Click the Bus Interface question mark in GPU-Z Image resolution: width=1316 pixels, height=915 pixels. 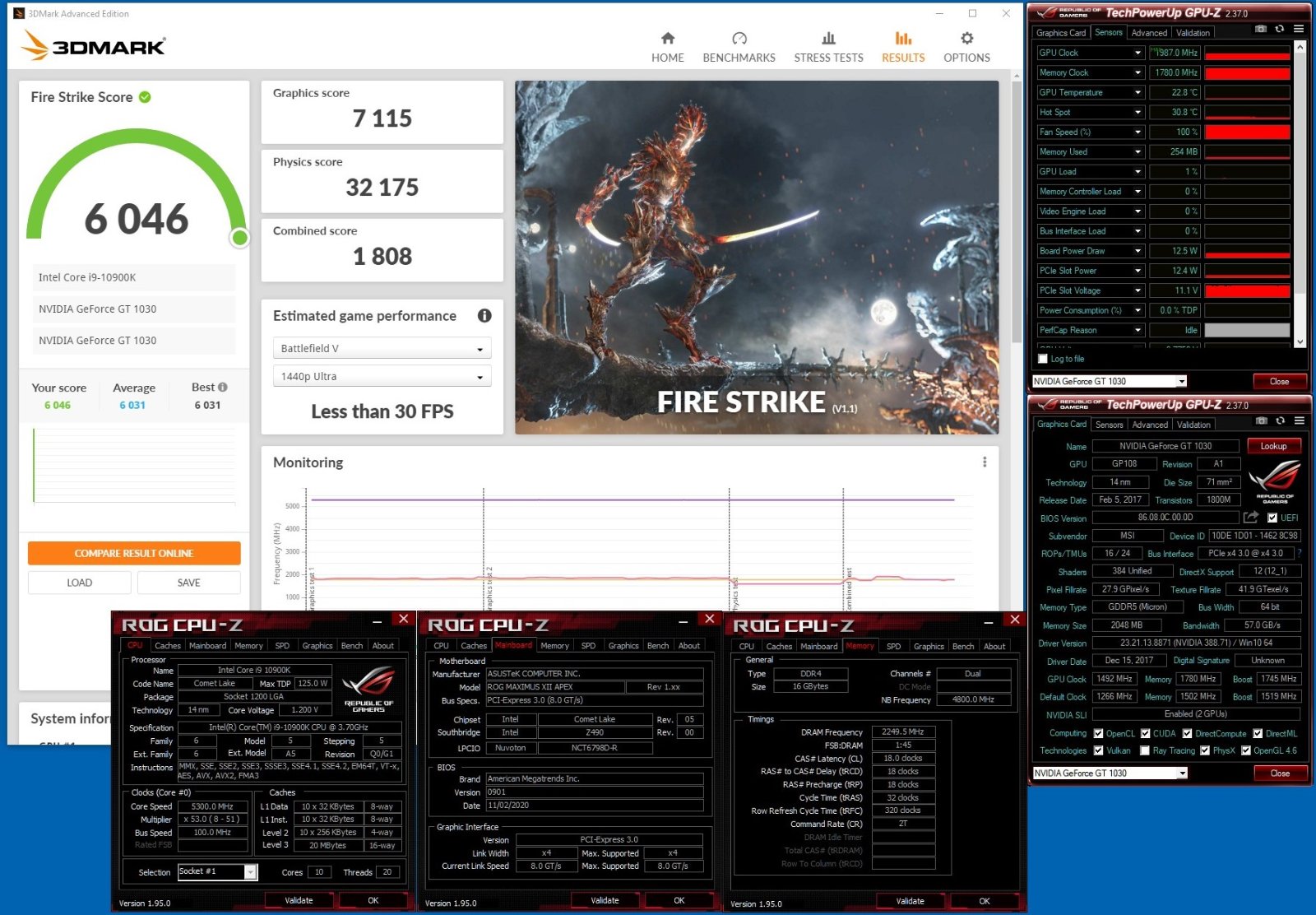pyautogui.click(x=1300, y=554)
